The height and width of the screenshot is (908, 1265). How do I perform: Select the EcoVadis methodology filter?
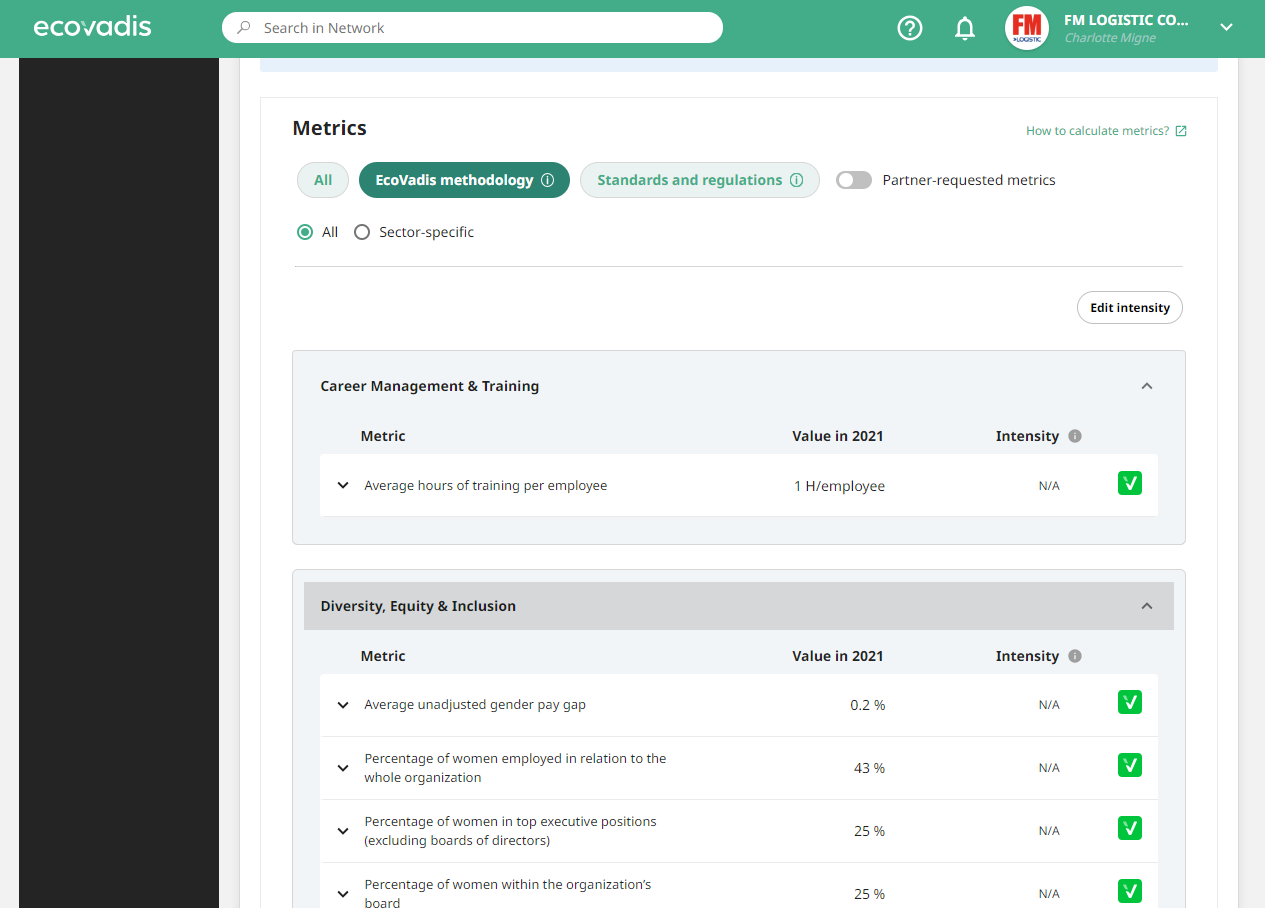[x=464, y=180]
